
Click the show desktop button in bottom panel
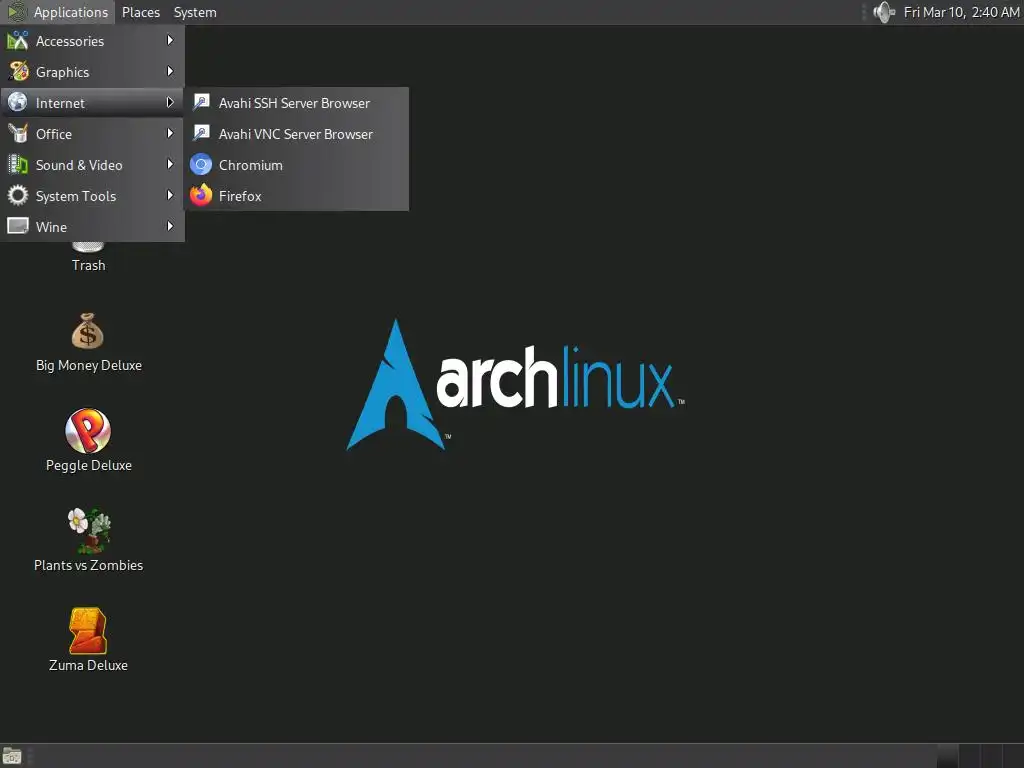[x=12, y=756]
